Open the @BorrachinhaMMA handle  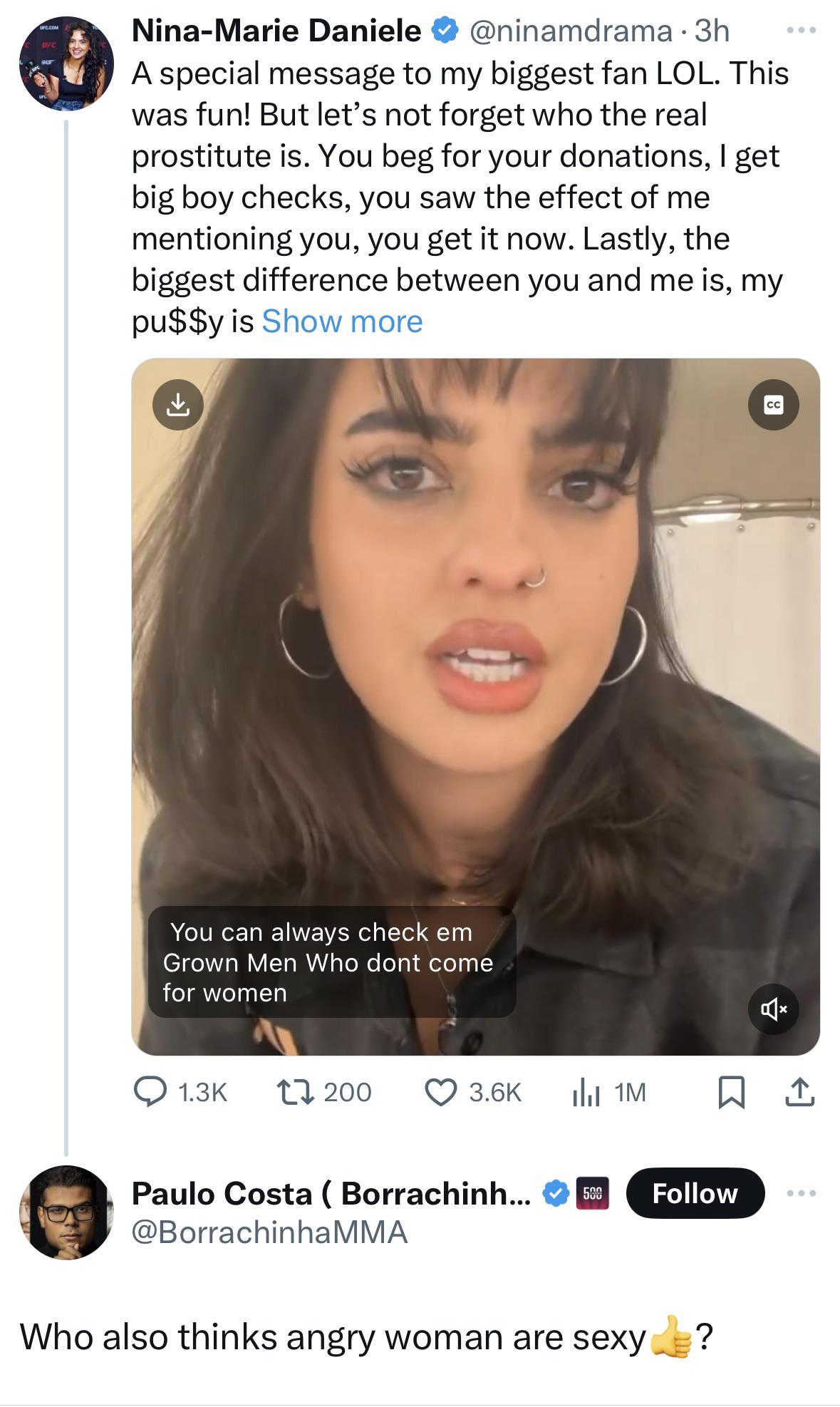[269, 1232]
